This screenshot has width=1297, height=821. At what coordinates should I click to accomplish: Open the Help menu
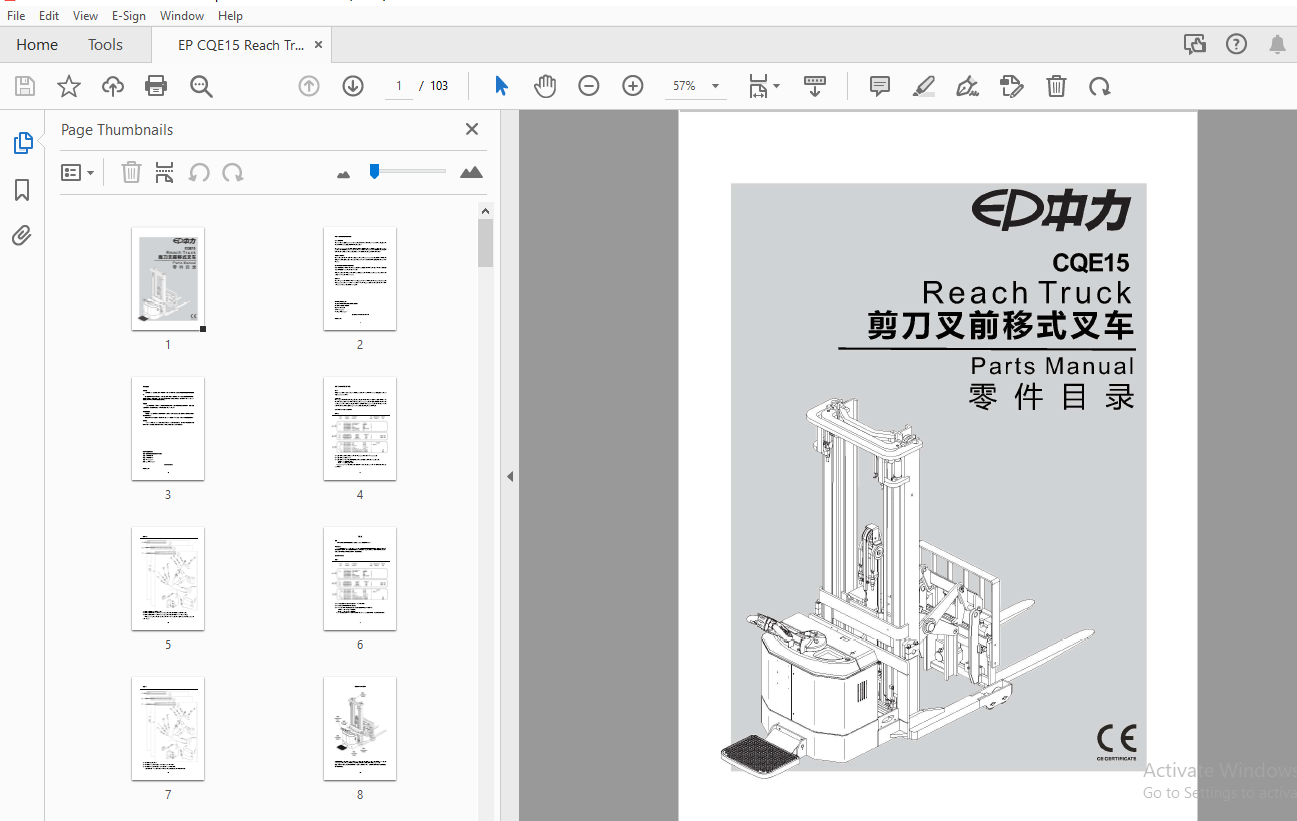point(230,16)
